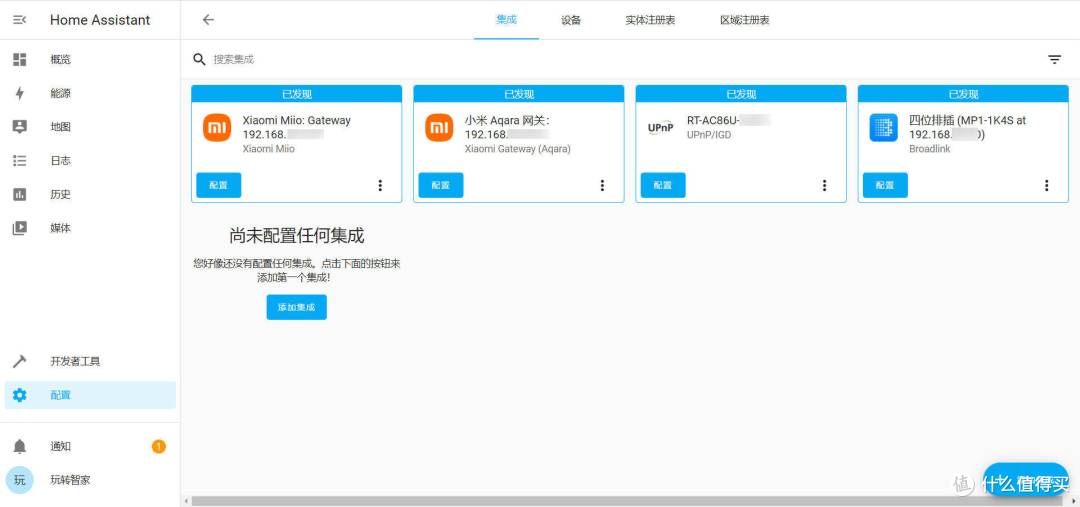The image size is (1080, 507).
Task: Open the 概览 overview dashboard icon
Action: pos(20,60)
